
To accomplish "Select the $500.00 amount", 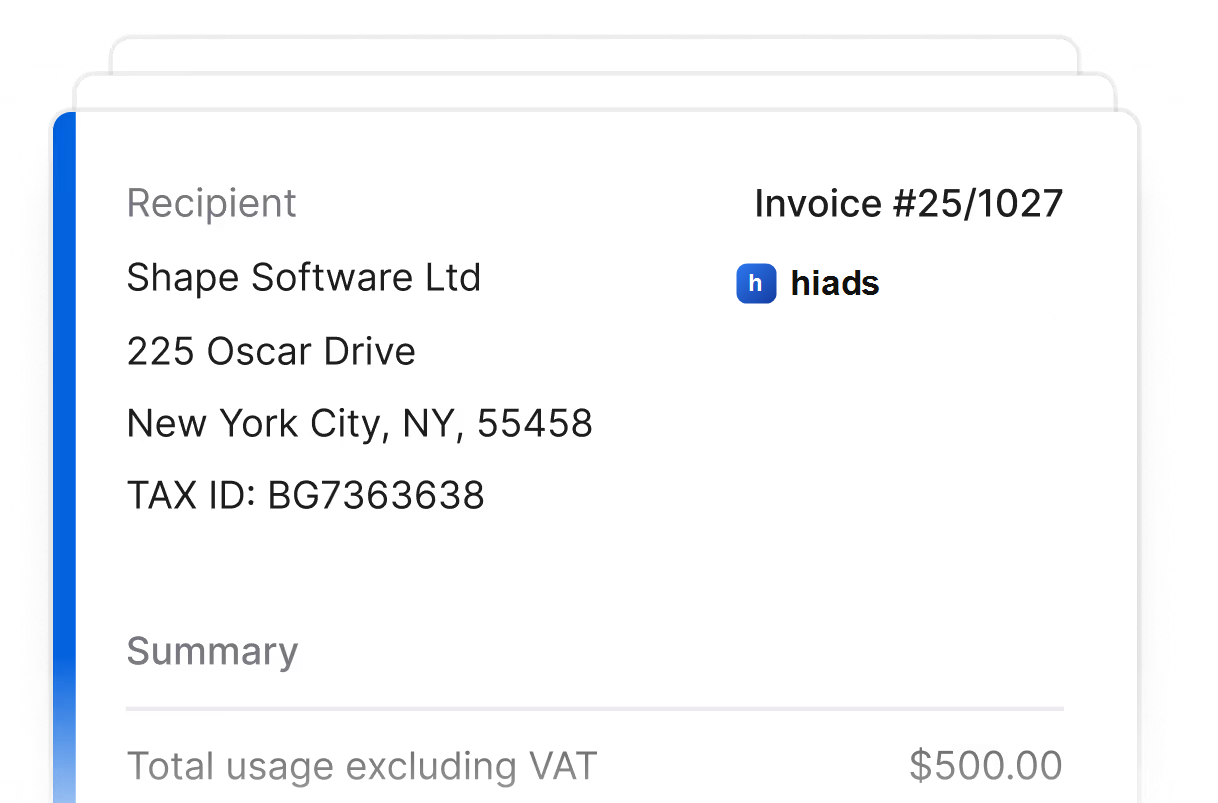I will (x=986, y=766).
